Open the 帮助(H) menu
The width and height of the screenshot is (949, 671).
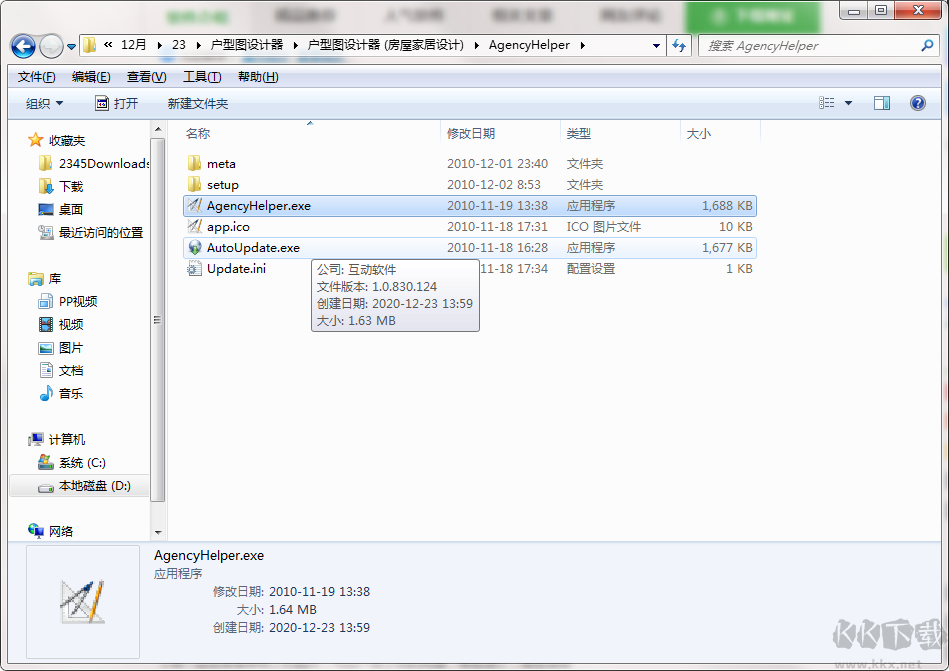[258, 77]
